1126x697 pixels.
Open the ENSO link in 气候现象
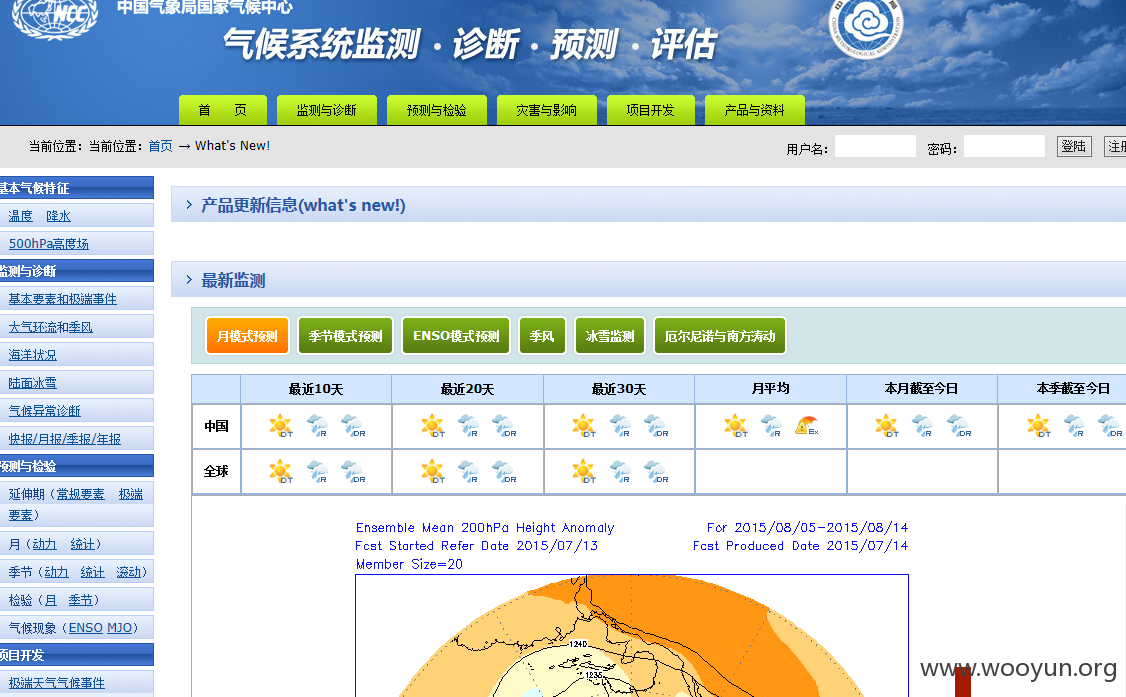pos(85,628)
